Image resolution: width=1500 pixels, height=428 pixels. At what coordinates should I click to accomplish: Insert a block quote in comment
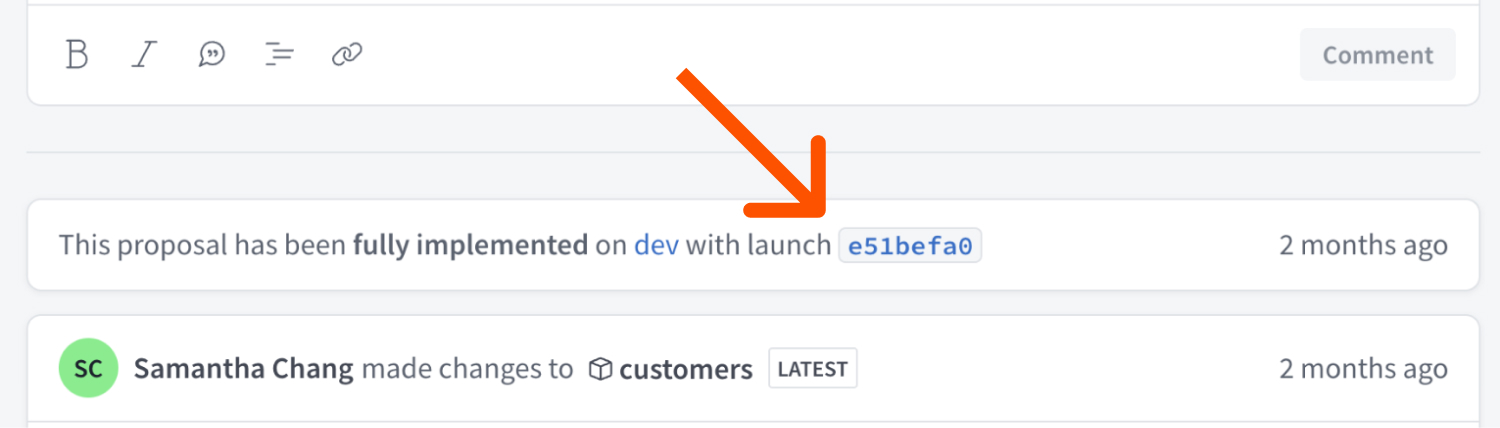pos(212,54)
